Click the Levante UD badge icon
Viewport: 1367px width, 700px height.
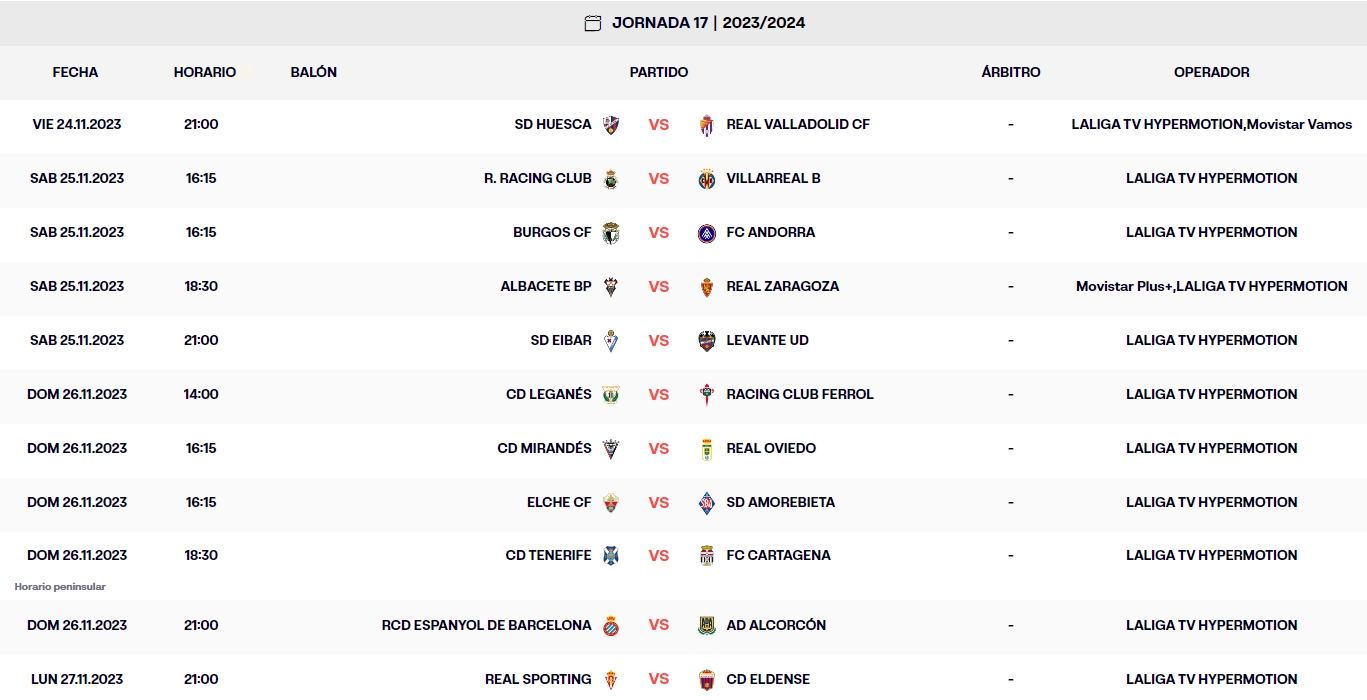point(706,340)
